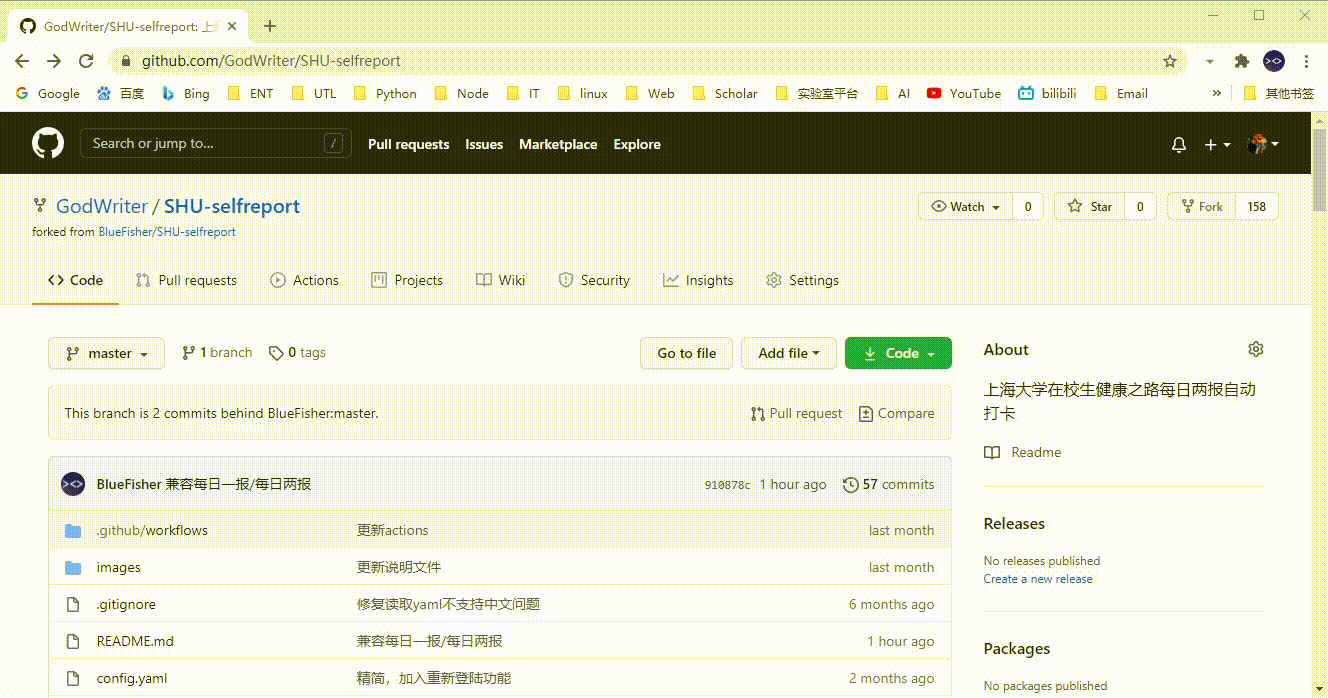Open the 百度 bookmark
Image resolution: width=1328 pixels, height=698 pixels.
(121, 93)
